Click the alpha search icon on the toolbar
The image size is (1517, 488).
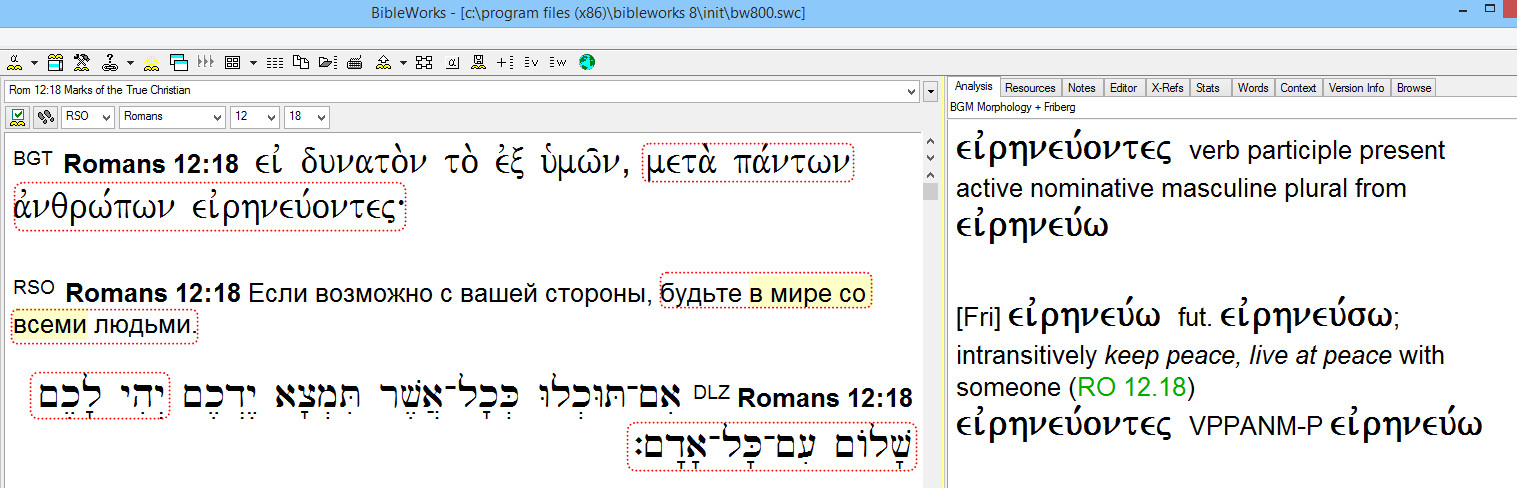pyautogui.click(x=14, y=62)
